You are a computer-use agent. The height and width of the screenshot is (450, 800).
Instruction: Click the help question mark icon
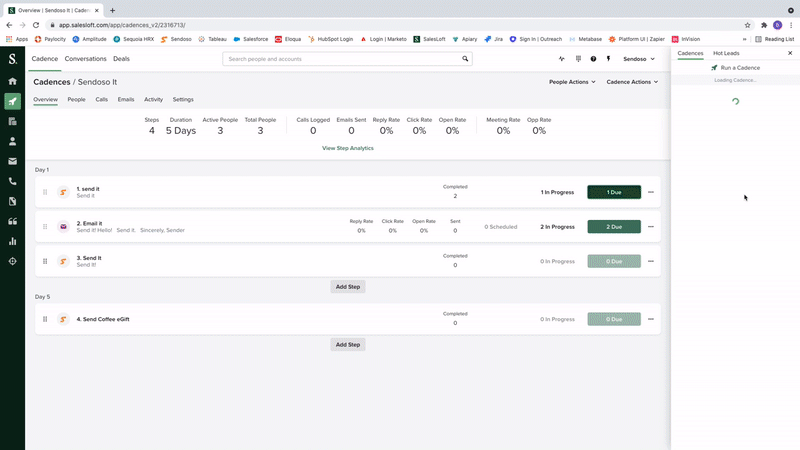[593, 59]
